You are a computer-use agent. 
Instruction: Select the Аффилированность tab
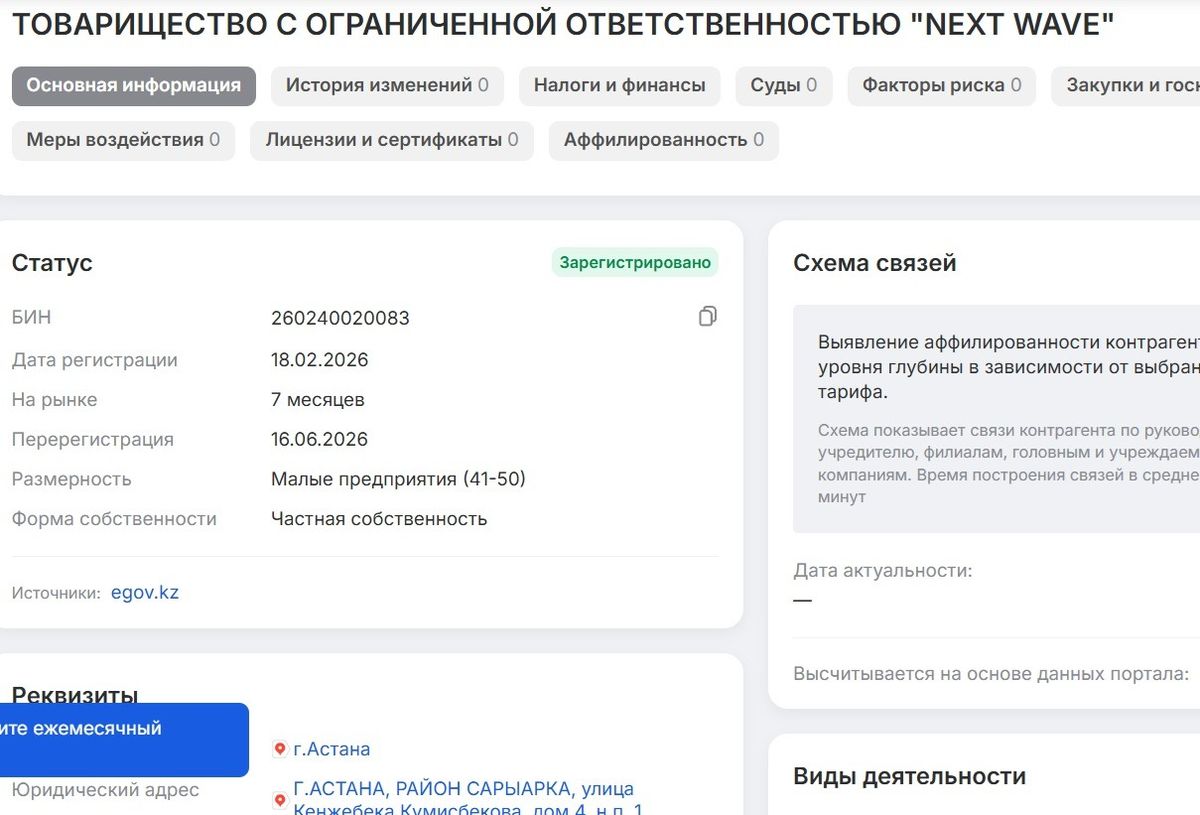pyautogui.click(x=664, y=140)
